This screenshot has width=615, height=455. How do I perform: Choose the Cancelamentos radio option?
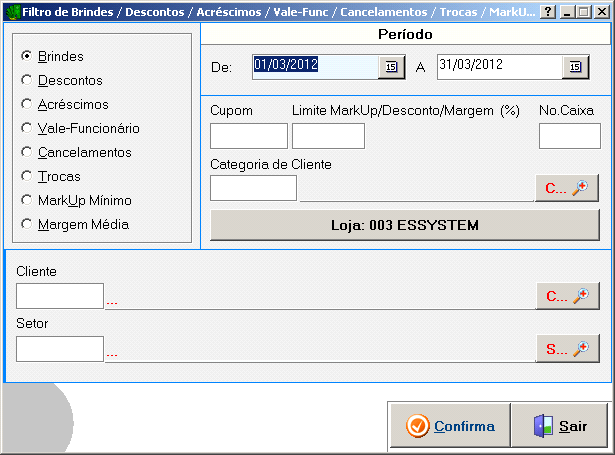[27, 153]
